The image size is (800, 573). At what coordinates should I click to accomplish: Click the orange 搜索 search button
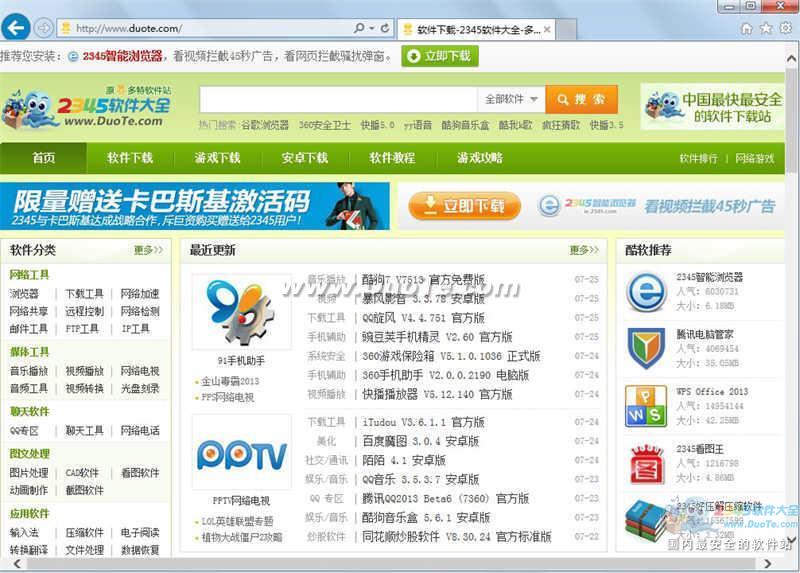(x=582, y=99)
